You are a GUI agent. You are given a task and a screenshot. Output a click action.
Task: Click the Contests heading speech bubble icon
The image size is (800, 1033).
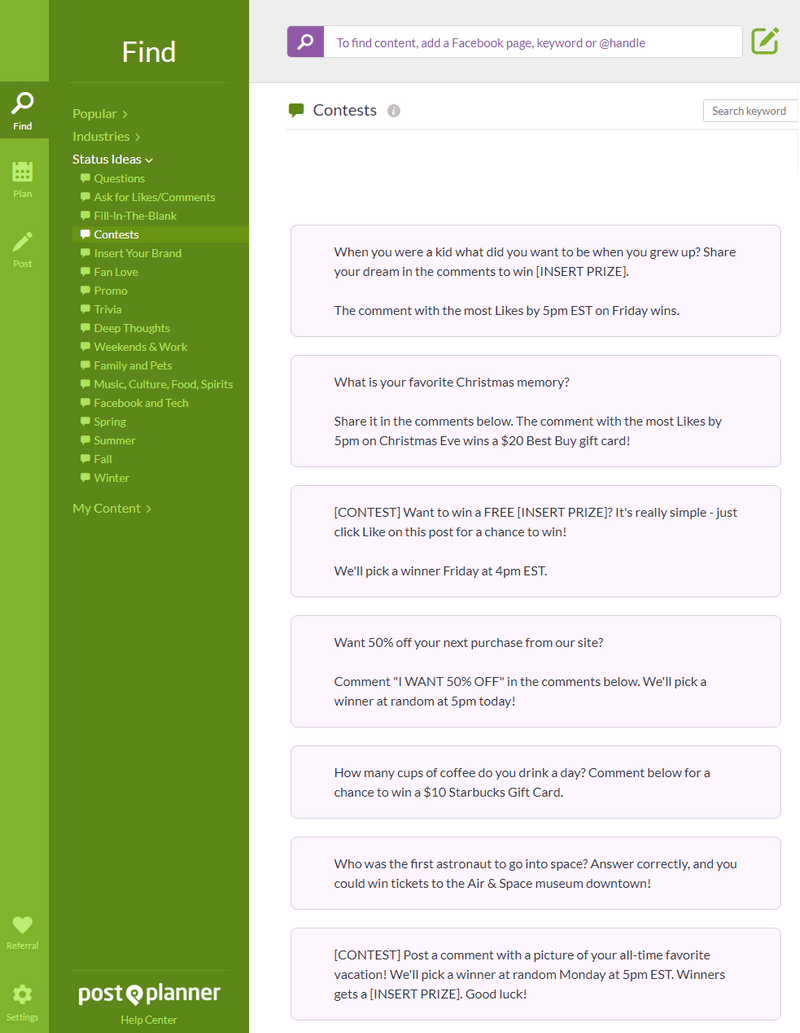pos(297,110)
